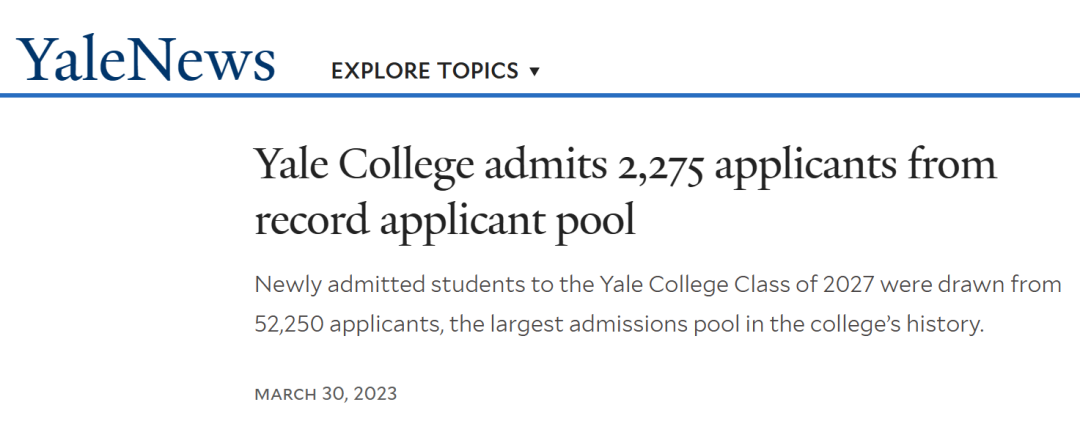
Task: Click the small triangle beside Explore Topics
Action: pyautogui.click(x=534, y=72)
